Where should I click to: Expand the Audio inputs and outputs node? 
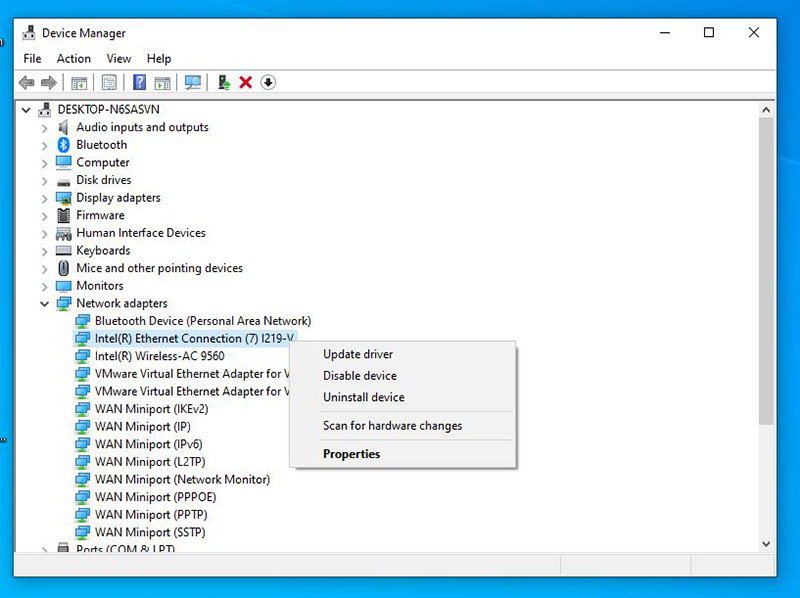pos(44,128)
